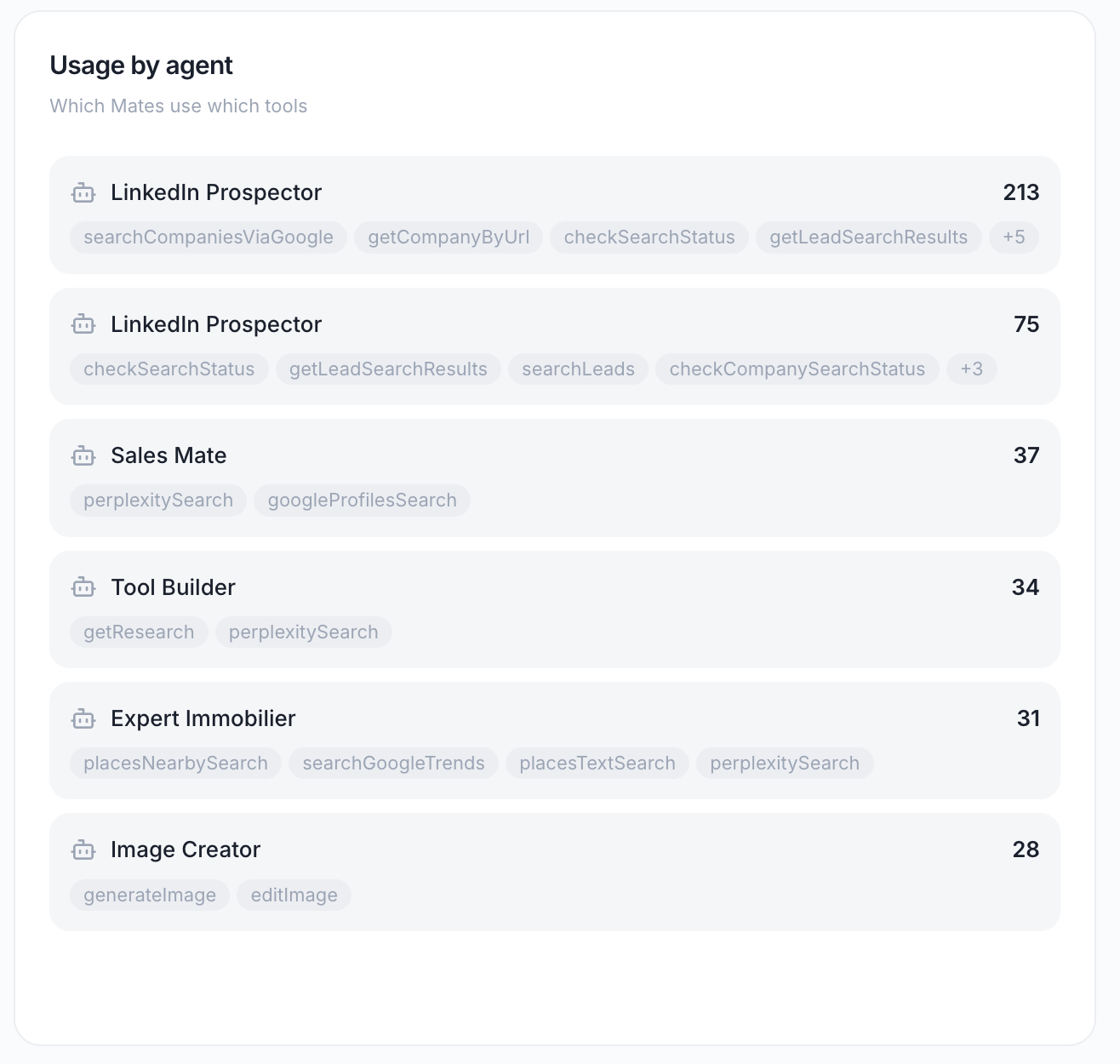The width and height of the screenshot is (1120, 1064).
Task: Click the robot icon of the 75-count LinkedIn Prospector
Action: pyautogui.click(x=83, y=324)
